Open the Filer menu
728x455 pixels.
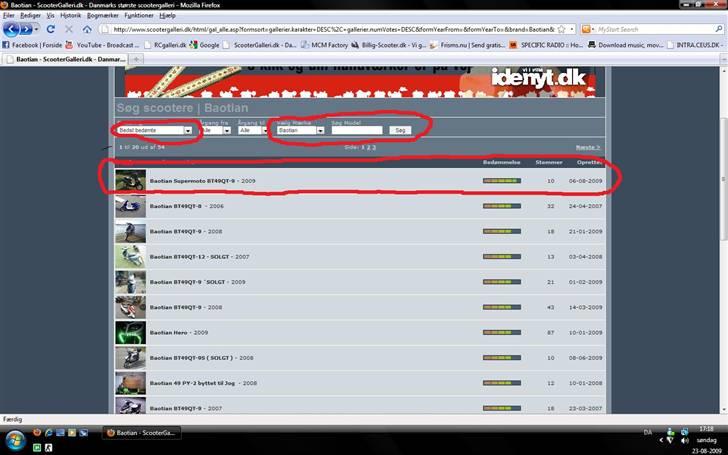click(x=9, y=15)
